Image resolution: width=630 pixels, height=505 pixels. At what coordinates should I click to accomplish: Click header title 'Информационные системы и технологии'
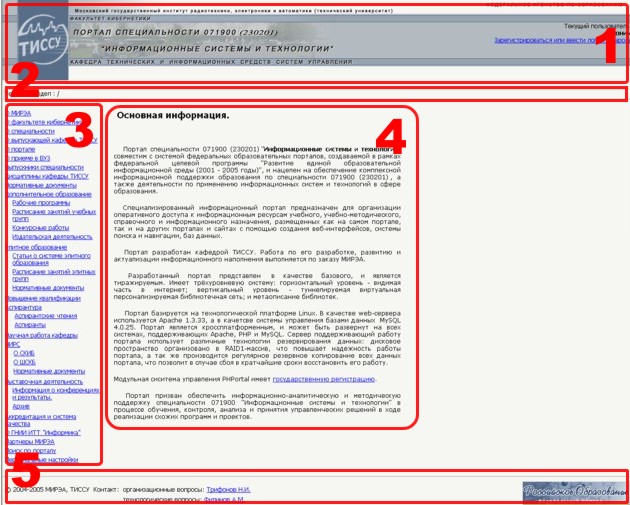pos(217,49)
